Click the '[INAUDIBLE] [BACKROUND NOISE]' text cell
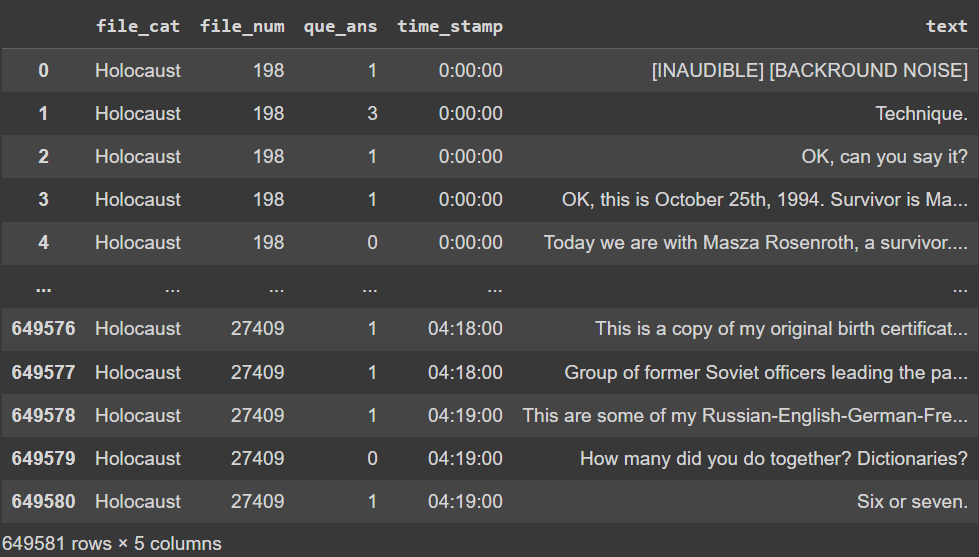This screenshot has height=557, width=979. tap(809, 70)
